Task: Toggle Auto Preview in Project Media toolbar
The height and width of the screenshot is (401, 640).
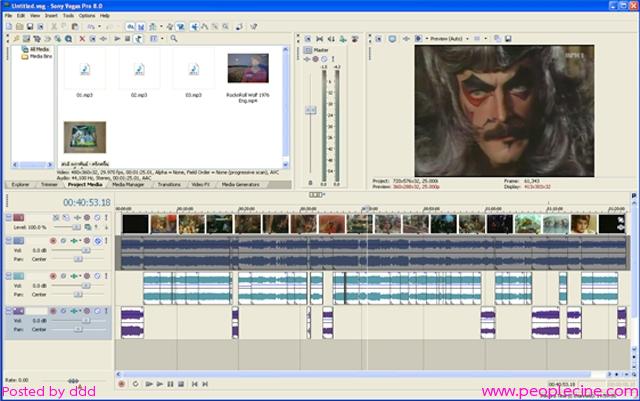Action: [138, 39]
